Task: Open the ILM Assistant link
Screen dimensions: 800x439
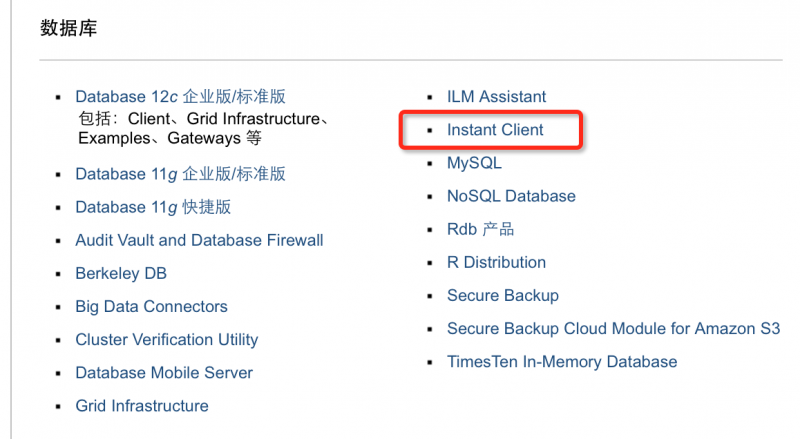Action: (496, 97)
